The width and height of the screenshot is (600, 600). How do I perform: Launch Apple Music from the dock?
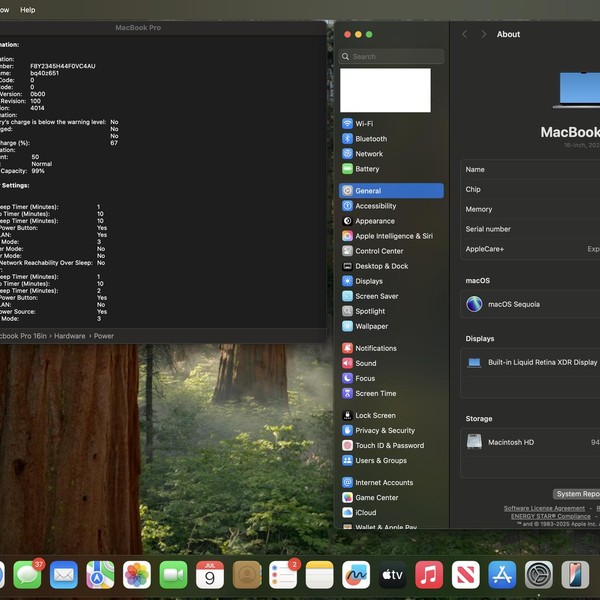[x=429, y=574]
